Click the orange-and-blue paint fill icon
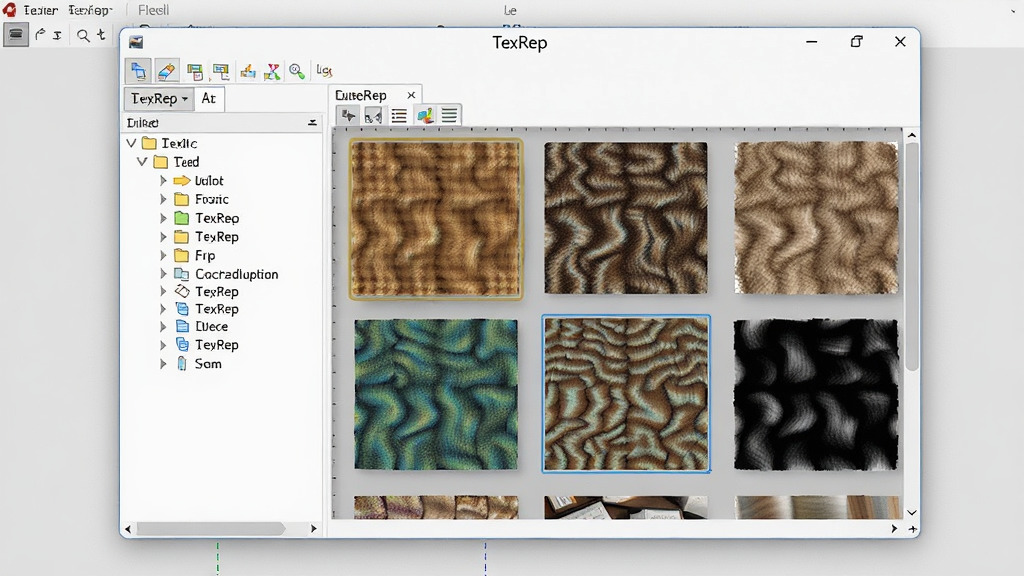 coord(248,71)
